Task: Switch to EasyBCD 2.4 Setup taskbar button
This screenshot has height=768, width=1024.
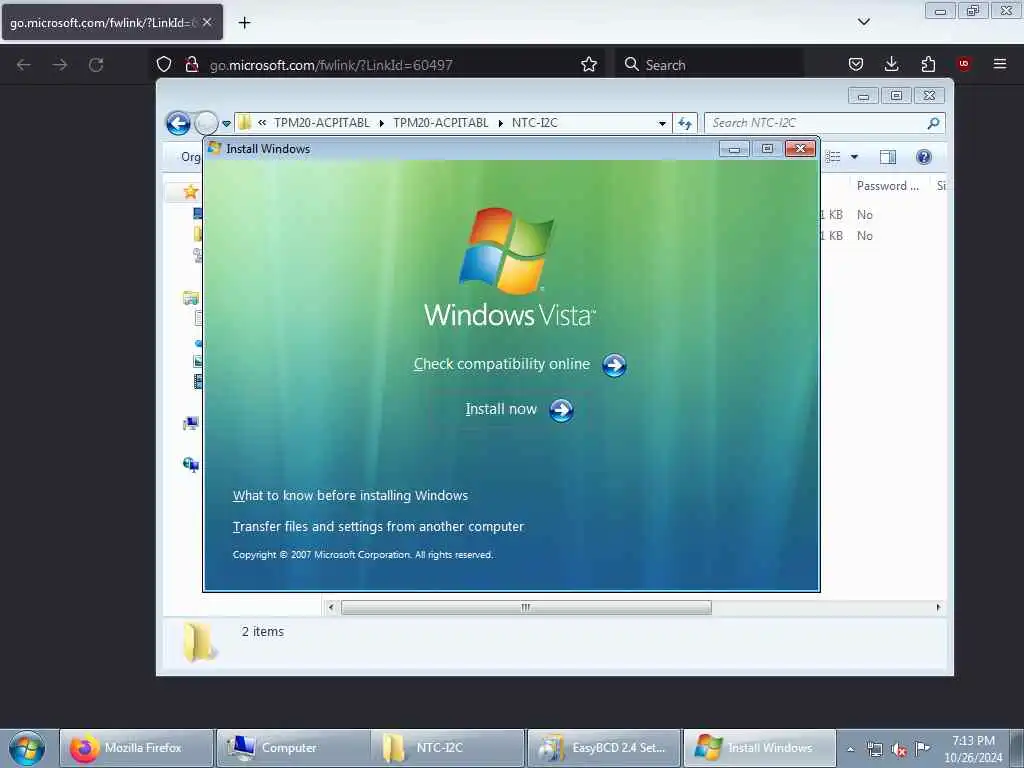Action: point(604,748)
